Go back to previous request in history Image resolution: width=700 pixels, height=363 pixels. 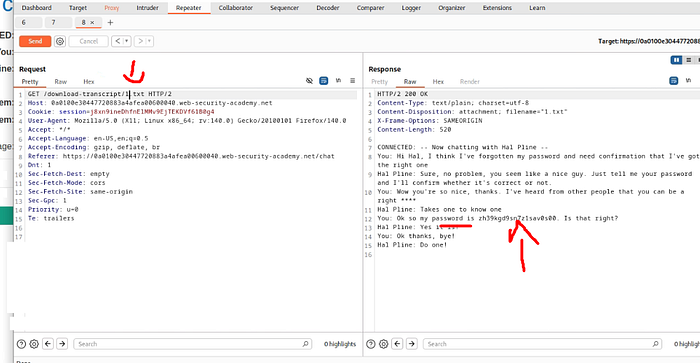coord(117,41)
